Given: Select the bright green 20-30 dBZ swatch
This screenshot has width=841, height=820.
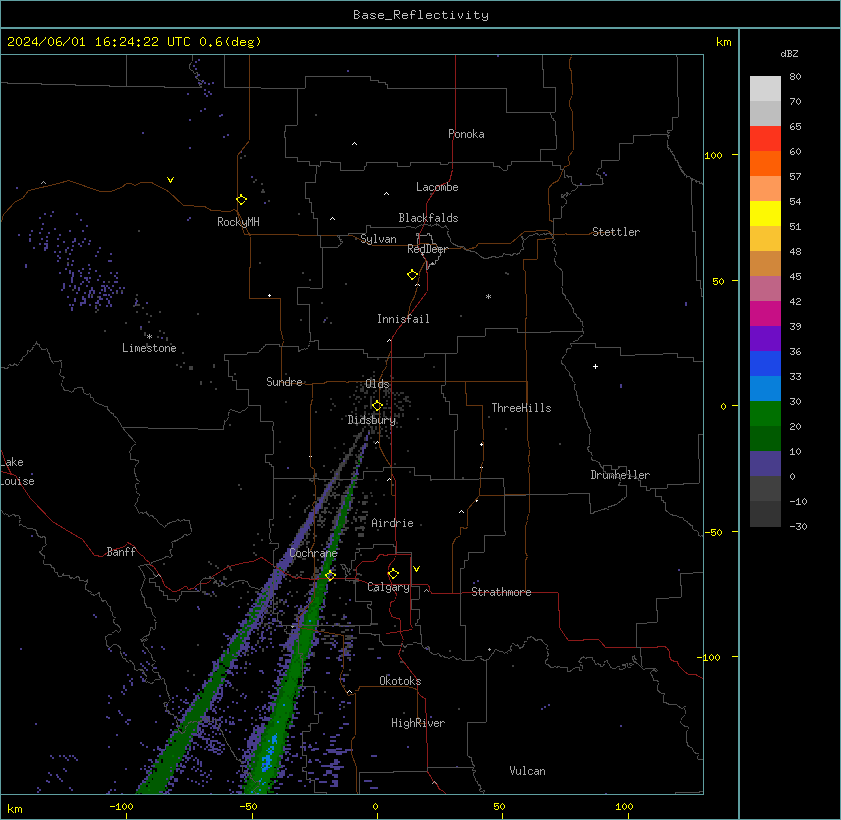Looking at the screenshot, I should pyautogui.click(x=765, y=413).
